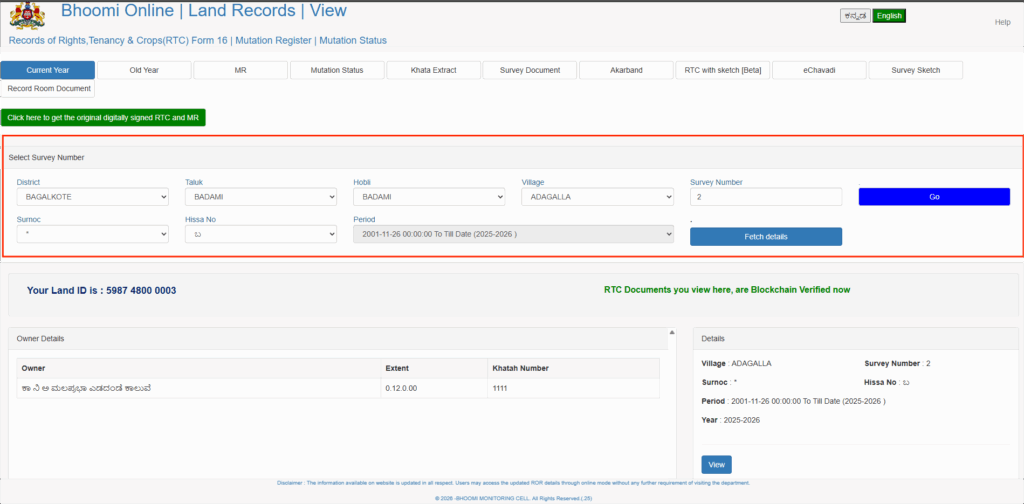Viewport: 1024px width, 504px height.
Task: Open the Surnoc dropdown
Action: pos(93,234)
